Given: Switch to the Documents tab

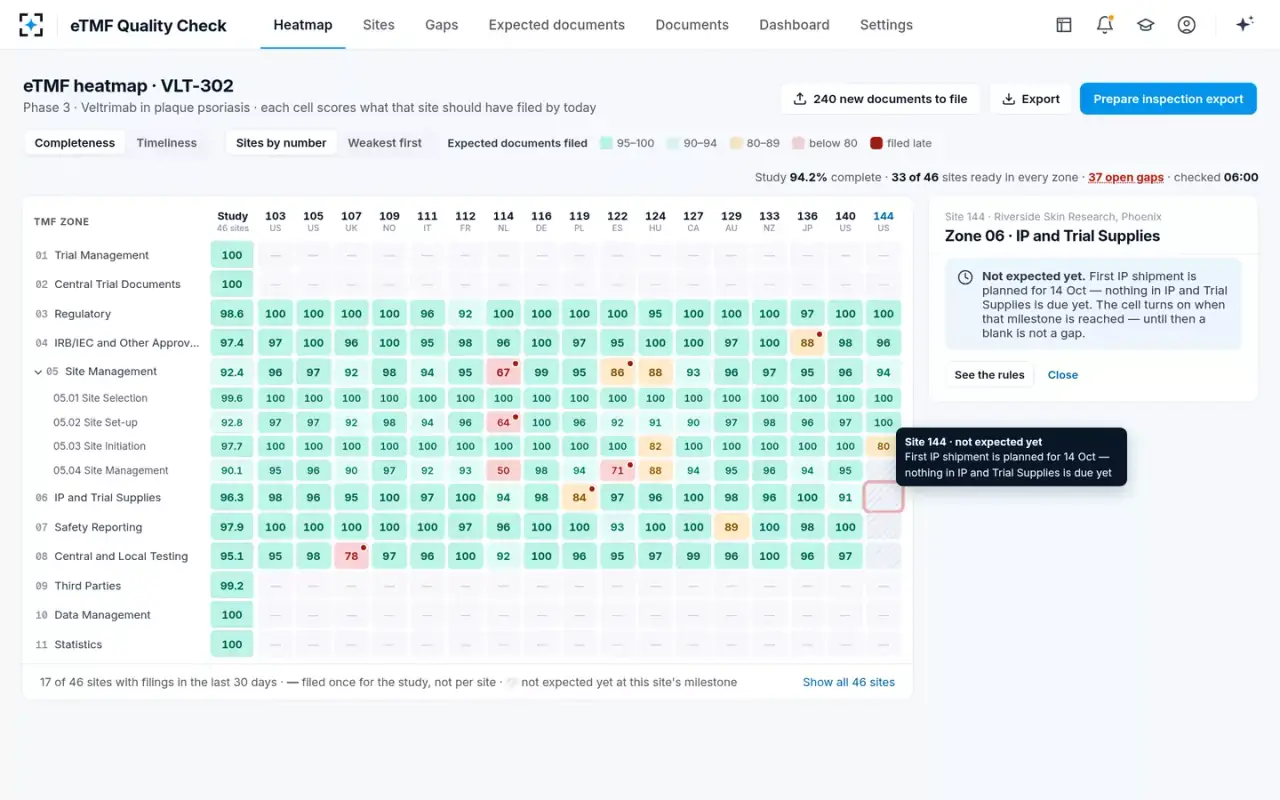Looking at the screenshot, I should pos(692,25).
